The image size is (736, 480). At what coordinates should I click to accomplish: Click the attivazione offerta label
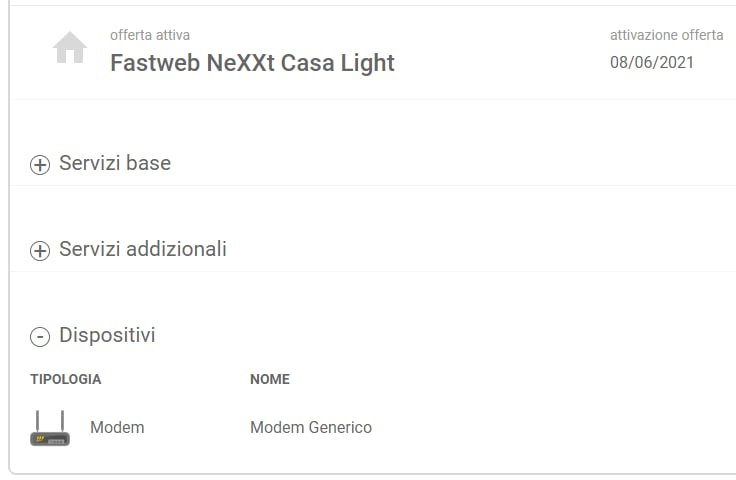666,35
